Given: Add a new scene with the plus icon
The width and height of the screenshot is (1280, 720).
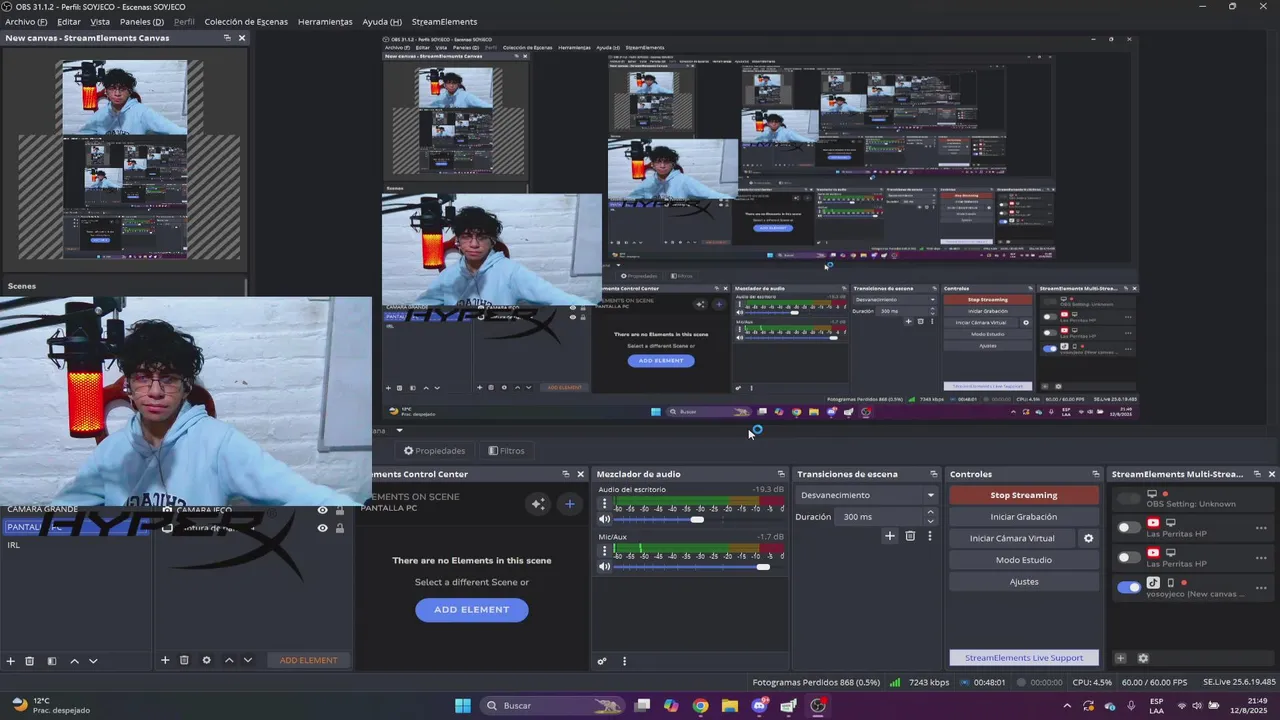Looking at the screenshot, I should [x=11, y=661].
